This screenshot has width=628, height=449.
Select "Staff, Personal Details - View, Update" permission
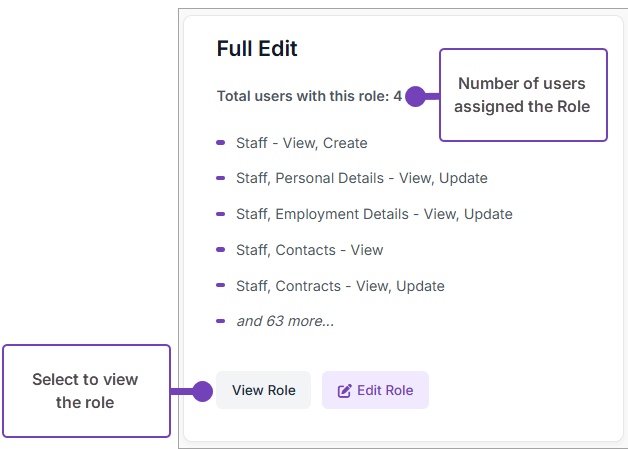coord(362,178)
